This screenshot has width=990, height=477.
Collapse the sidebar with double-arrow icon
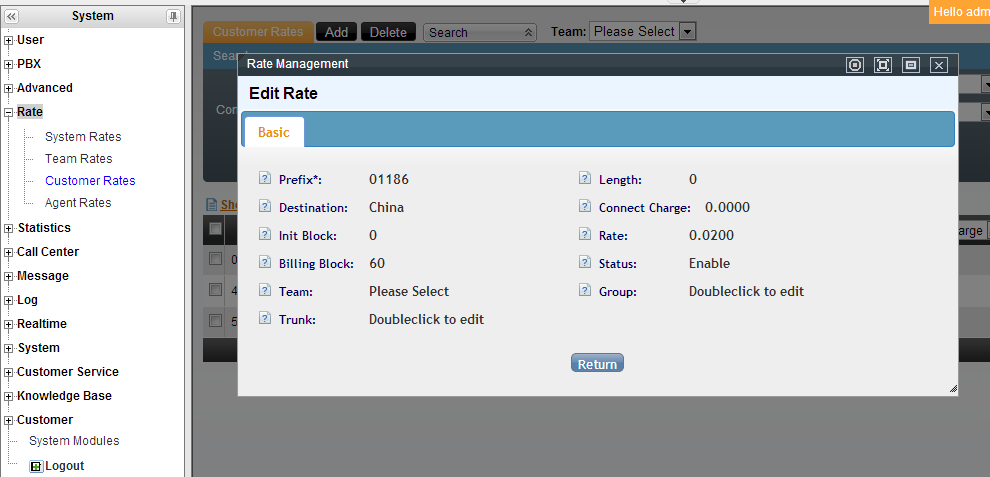[x=12, y=16]
